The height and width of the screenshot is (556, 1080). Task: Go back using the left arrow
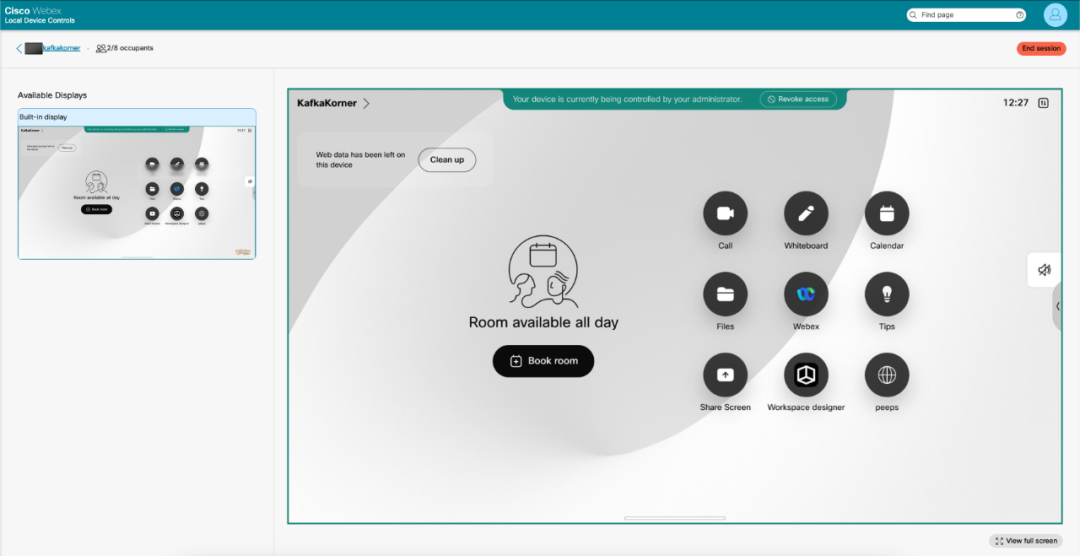coord(19,48)
